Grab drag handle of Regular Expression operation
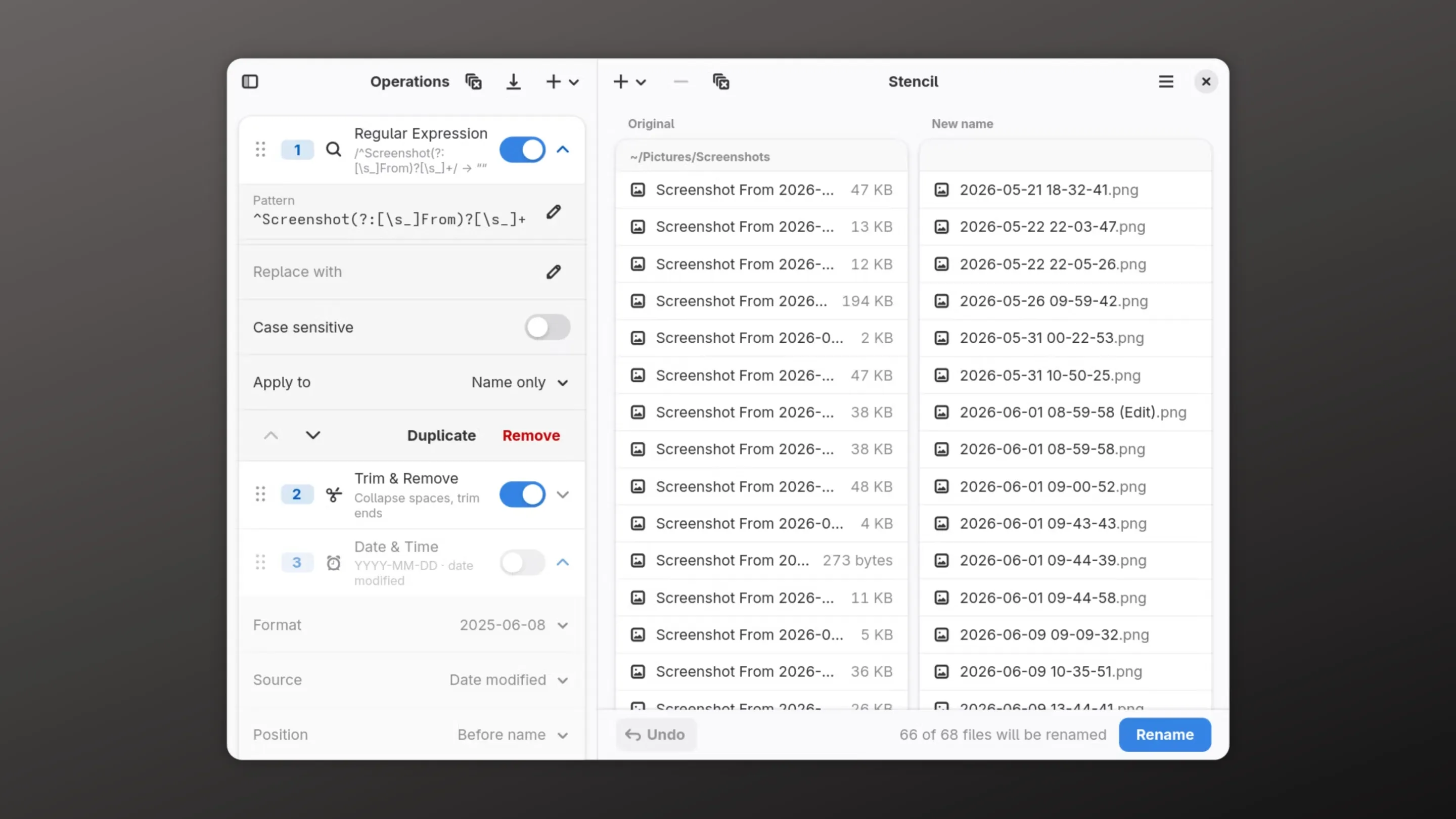Screen dimensions: 1456x819 coord(260,150)
